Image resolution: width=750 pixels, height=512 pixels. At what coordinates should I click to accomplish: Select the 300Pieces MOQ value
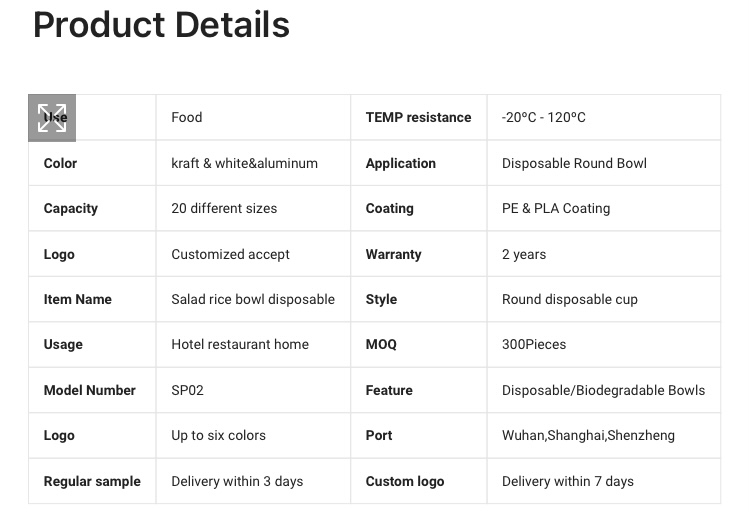(x=534, y=345)
